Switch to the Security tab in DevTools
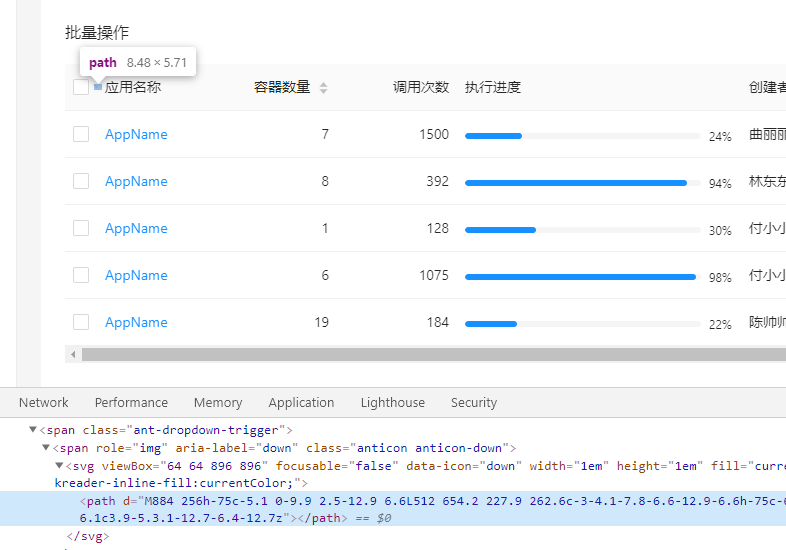786x550 pixels. [474, 403]
